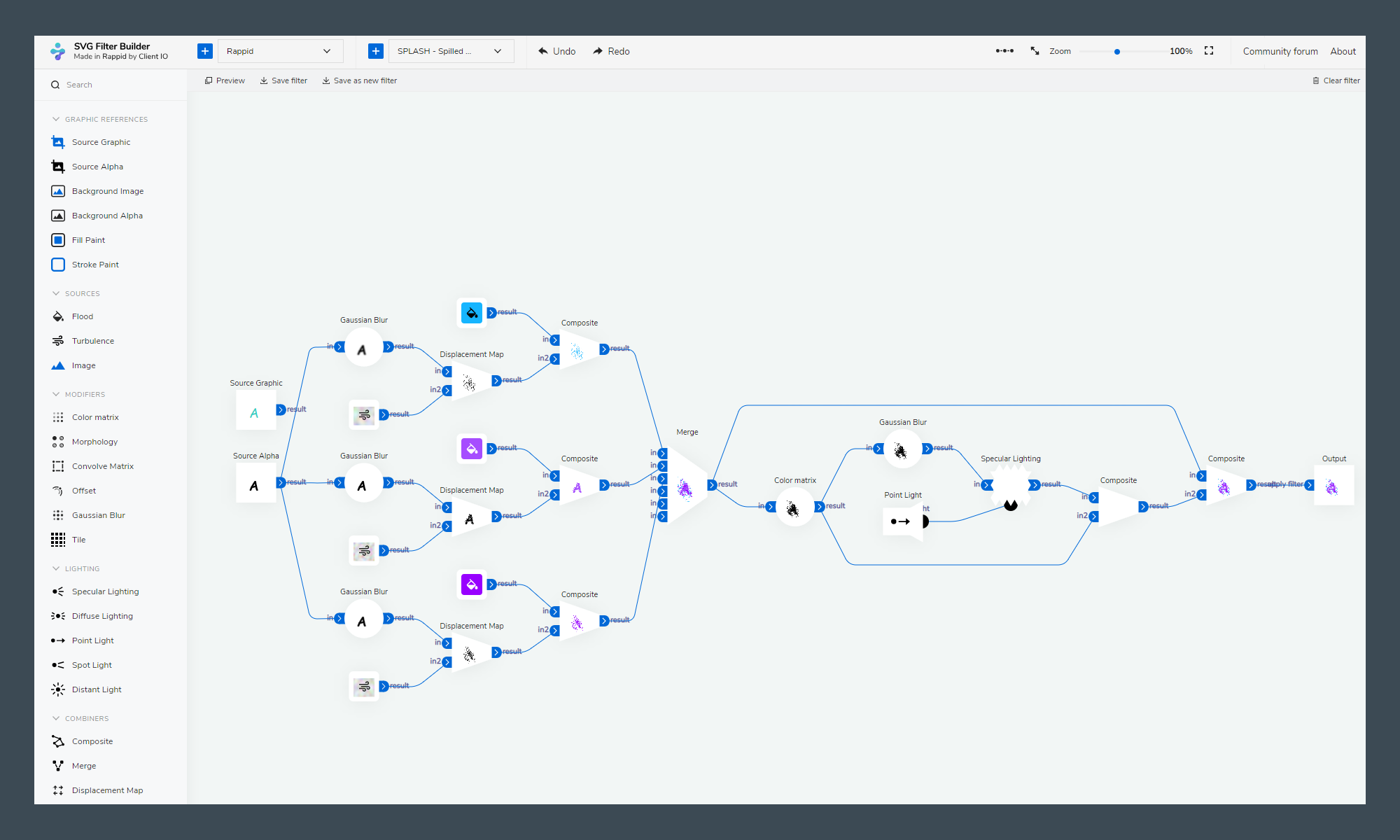This screenshot has width=1400, height=840.
Task: Select the Distant Light icon
Action: [58, 689]
